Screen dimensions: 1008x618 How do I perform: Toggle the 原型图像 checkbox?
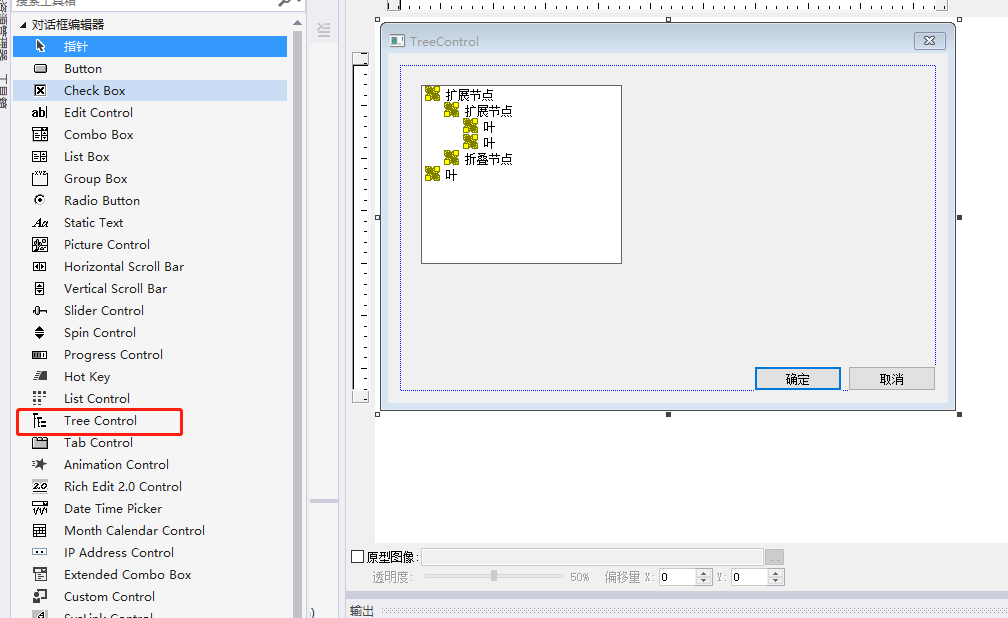pos(357,557)
